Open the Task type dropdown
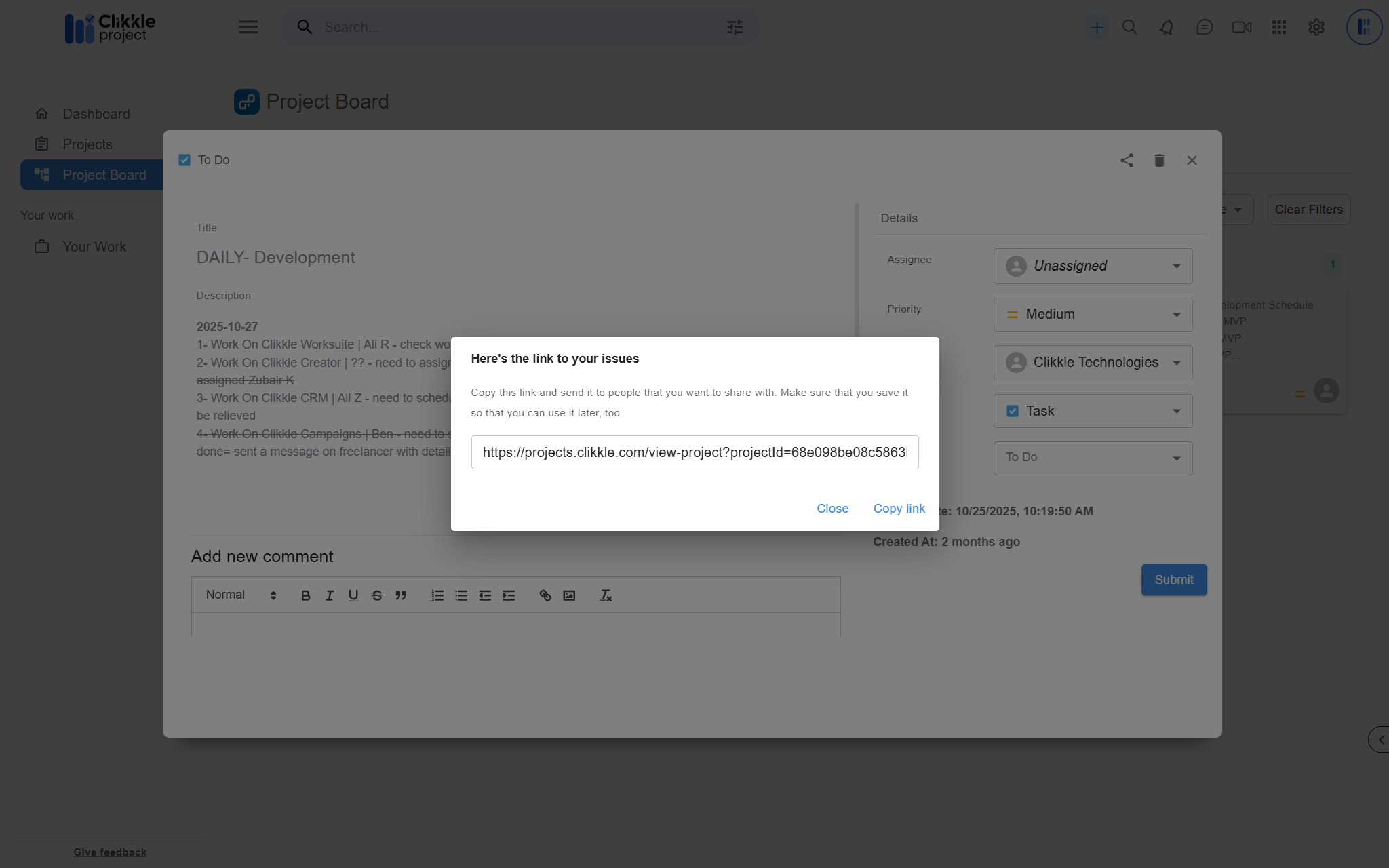 1093,411
